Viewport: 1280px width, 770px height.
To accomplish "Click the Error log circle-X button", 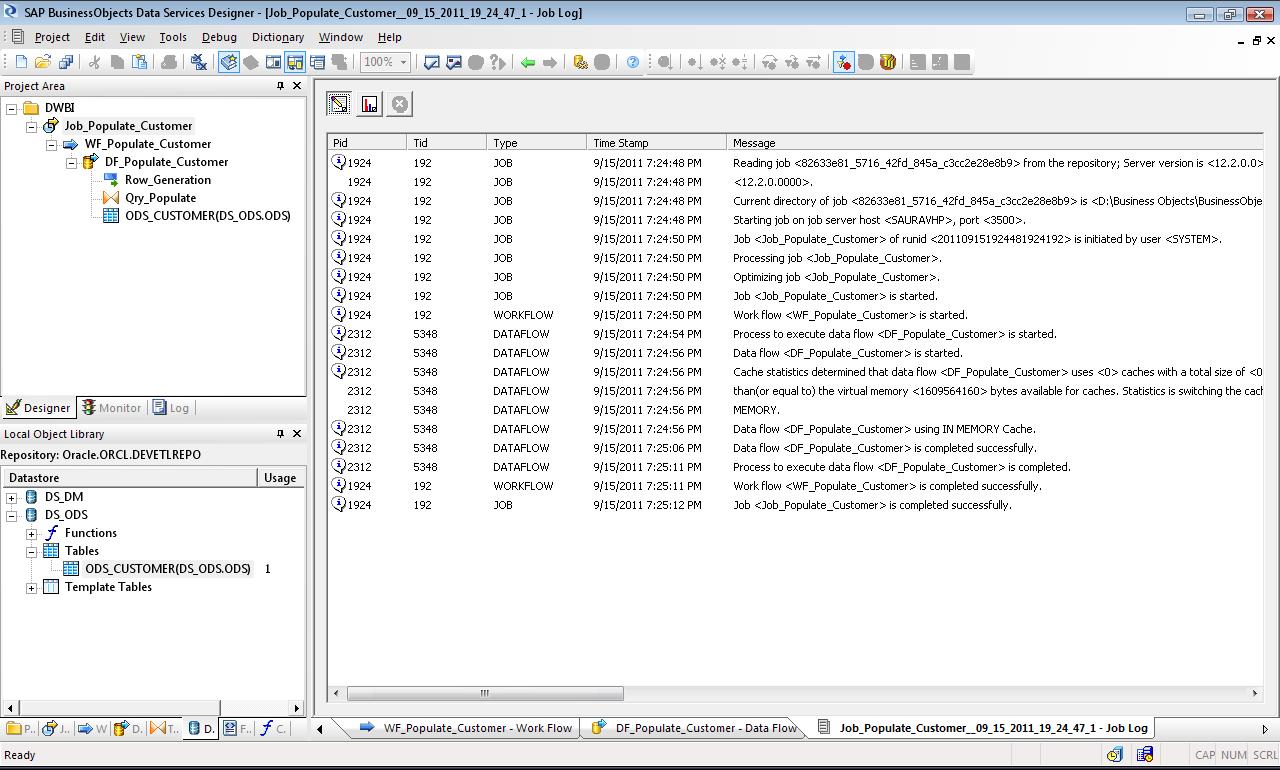I will coord(400,104).
